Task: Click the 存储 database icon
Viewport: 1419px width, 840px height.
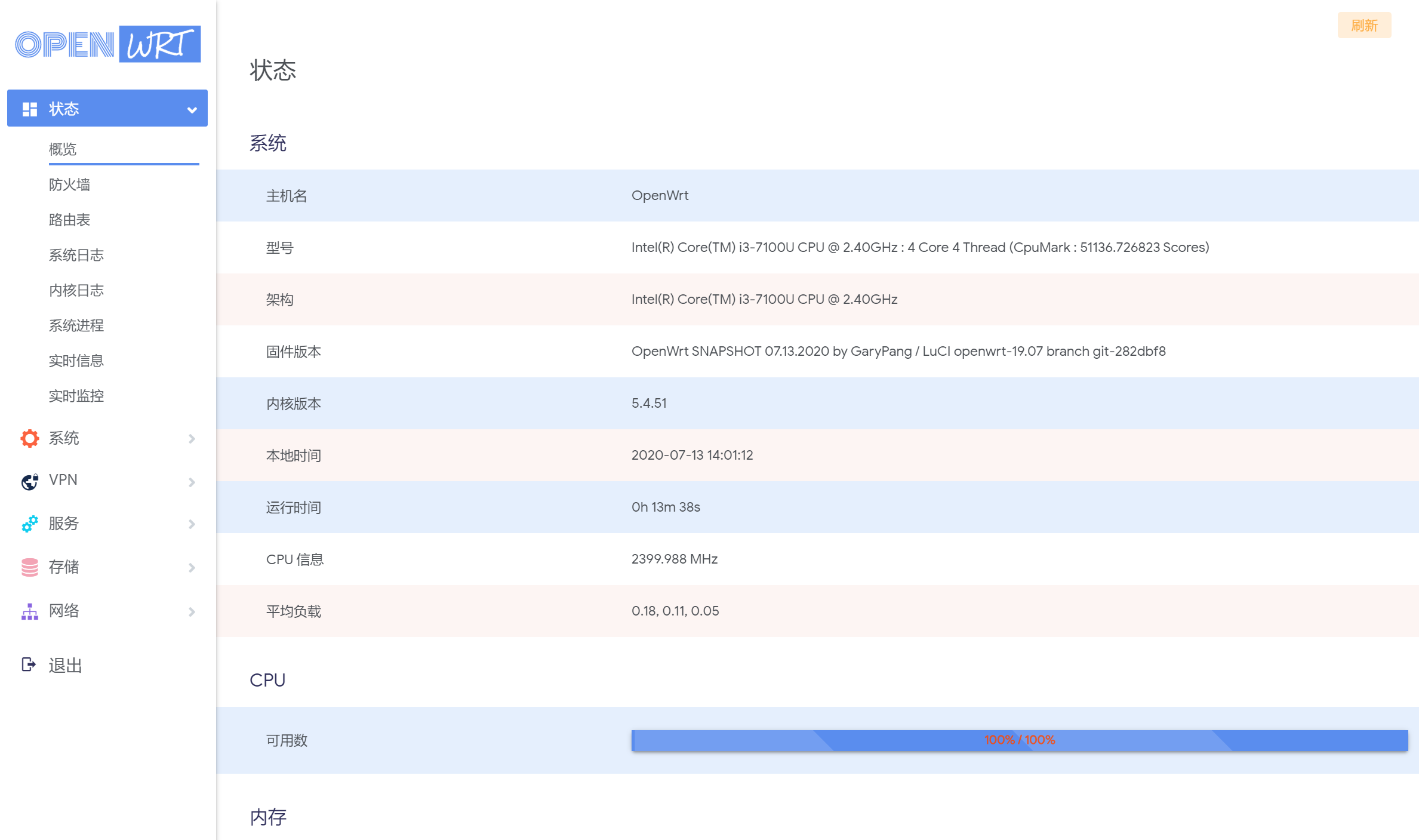Action: tap(29, 567)
